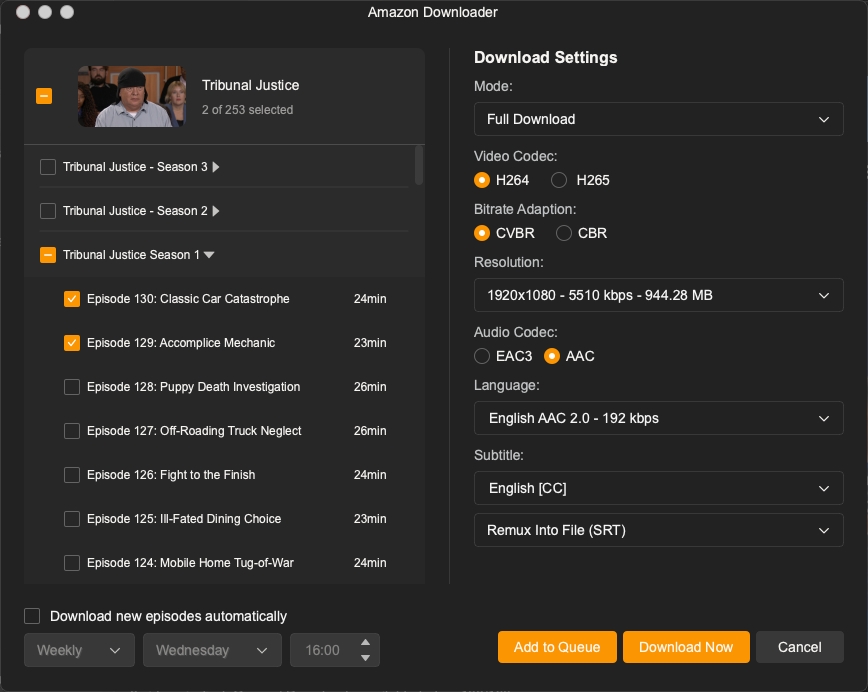
Task: Toggle the Tribunal Justice series master checkbox
Action: point(44,96)
